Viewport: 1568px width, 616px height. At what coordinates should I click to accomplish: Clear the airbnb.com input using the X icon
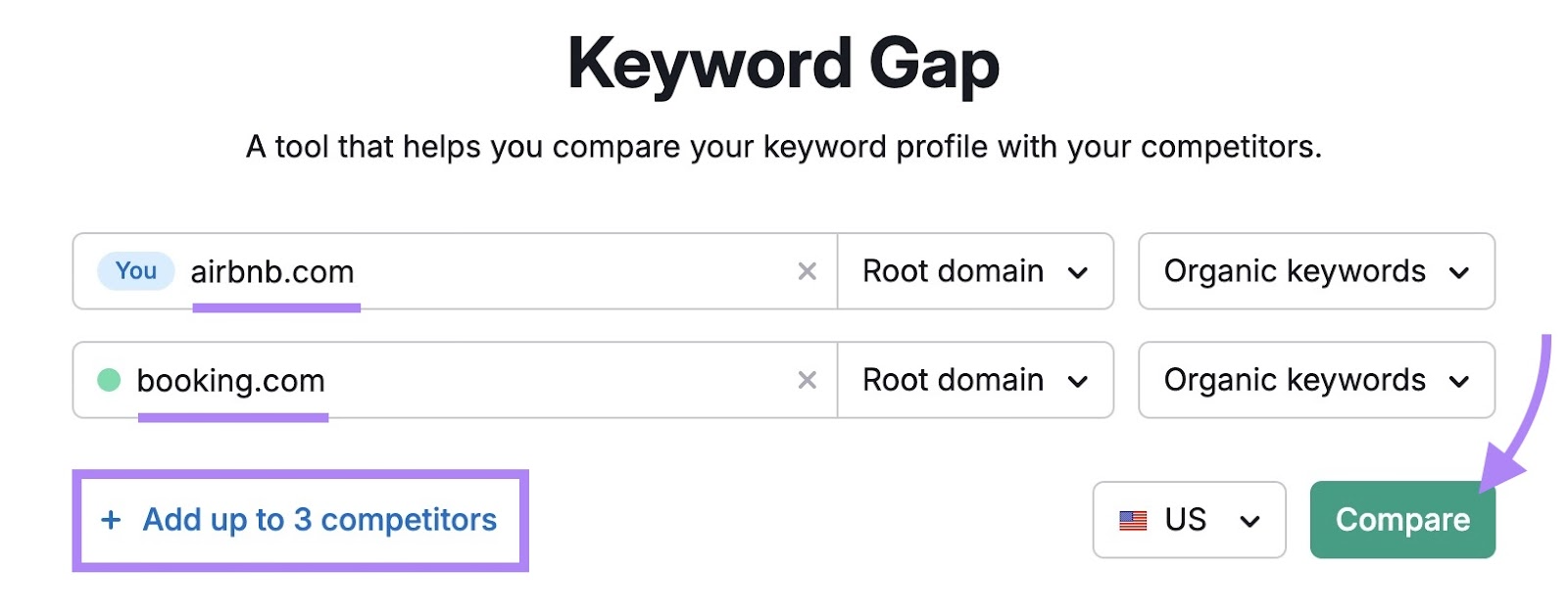point(806,271)
